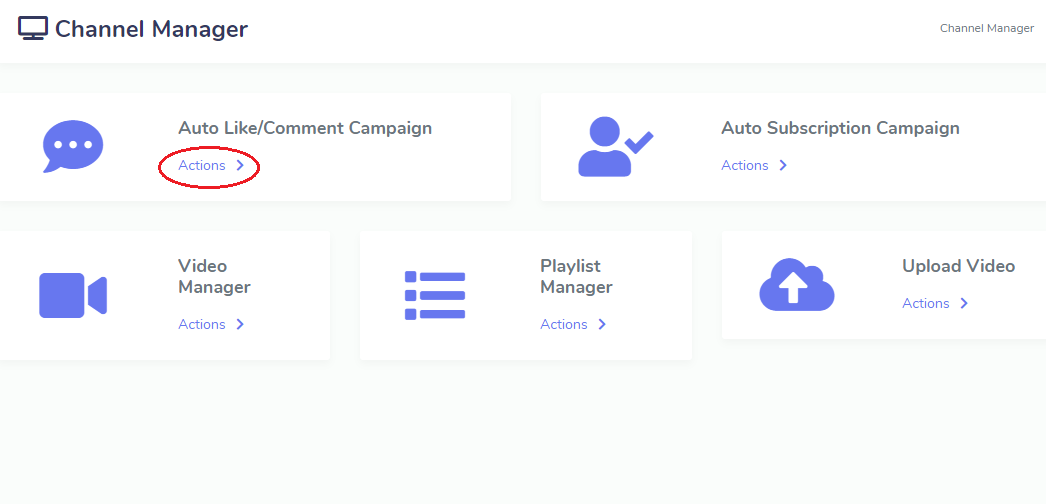Screen dimensions: 1046x504
Task: Expand chevron next to Playlist Manager Actions
Action: point(602,324)
